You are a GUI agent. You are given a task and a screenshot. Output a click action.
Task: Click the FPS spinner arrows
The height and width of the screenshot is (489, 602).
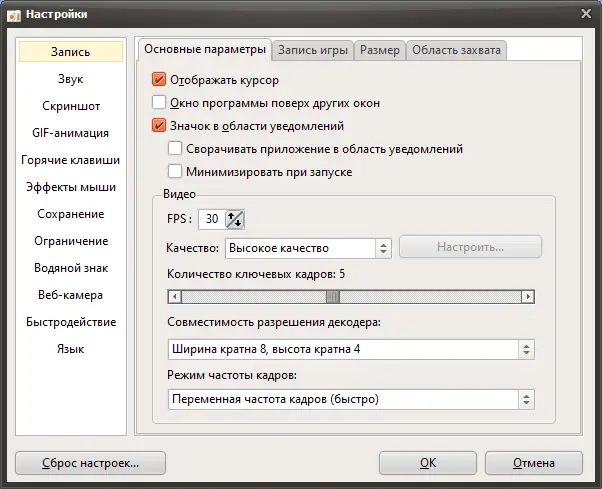[x=235, y=220]
